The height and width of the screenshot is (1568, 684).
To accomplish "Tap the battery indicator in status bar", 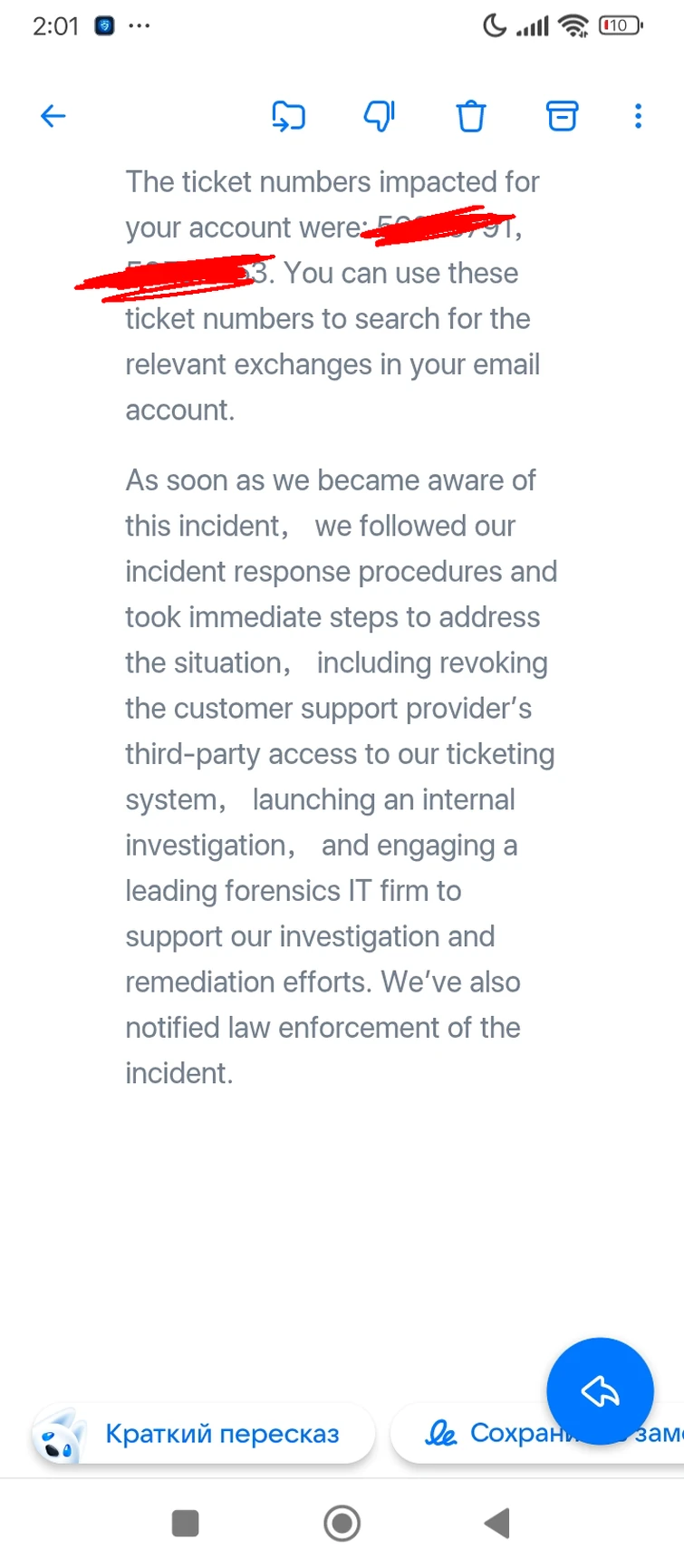I will pos(620,26).
